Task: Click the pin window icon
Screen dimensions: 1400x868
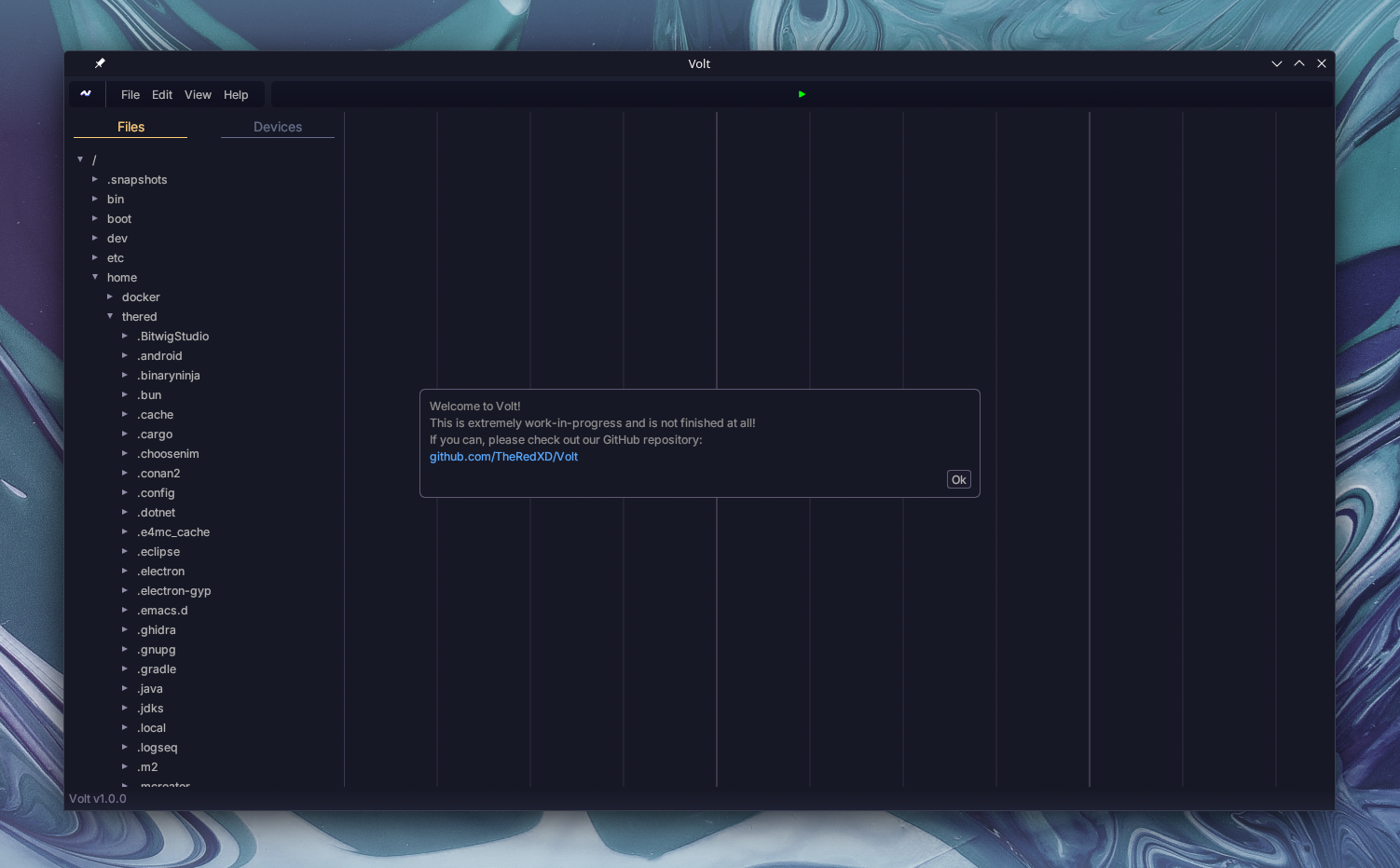Action: [100, 63]
